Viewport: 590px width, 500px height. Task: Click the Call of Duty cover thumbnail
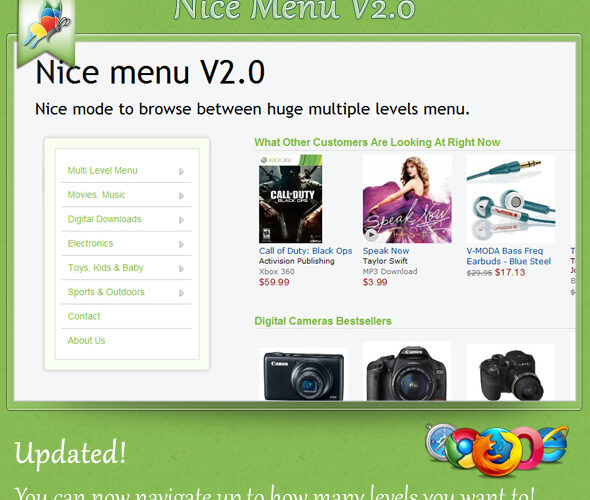tap(290, 199)
